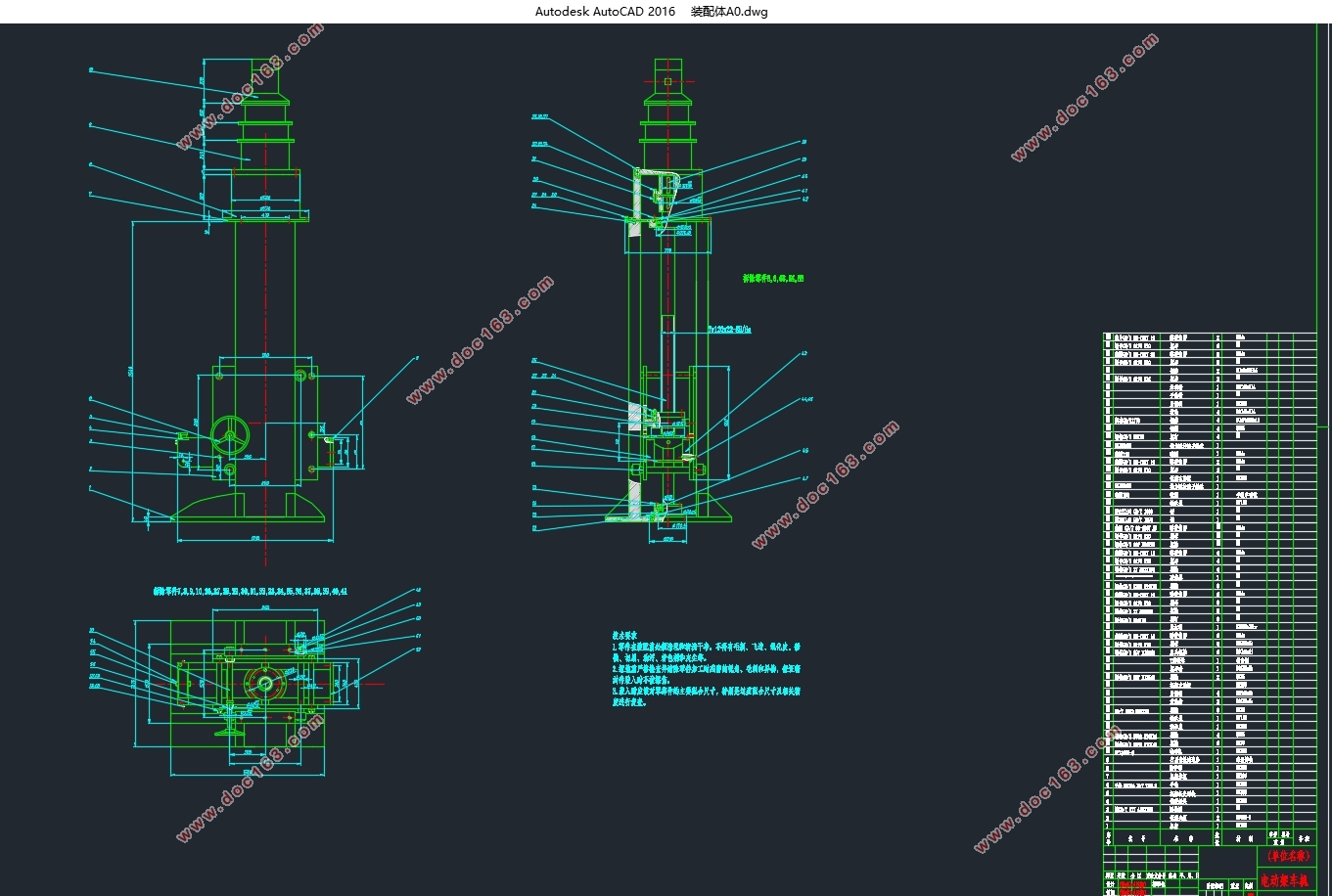Click the circular screw in the plan view

(264, 682)
